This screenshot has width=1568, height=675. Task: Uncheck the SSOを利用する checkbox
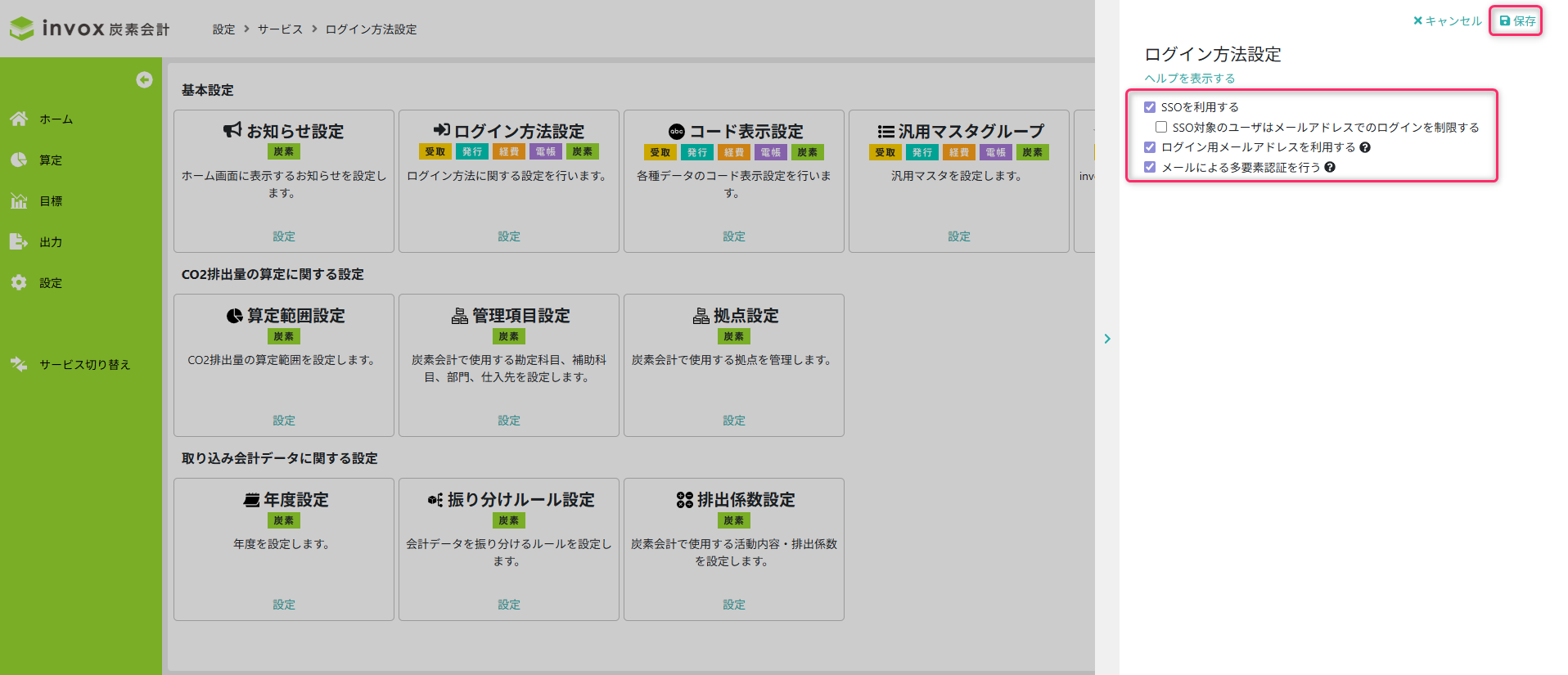(x=1150, y=107)
